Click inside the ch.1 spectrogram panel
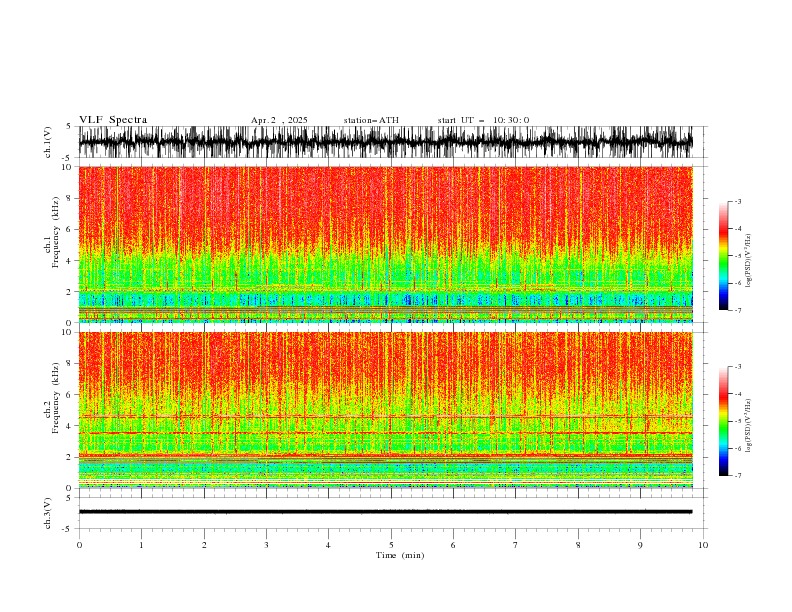 point(385,244)
